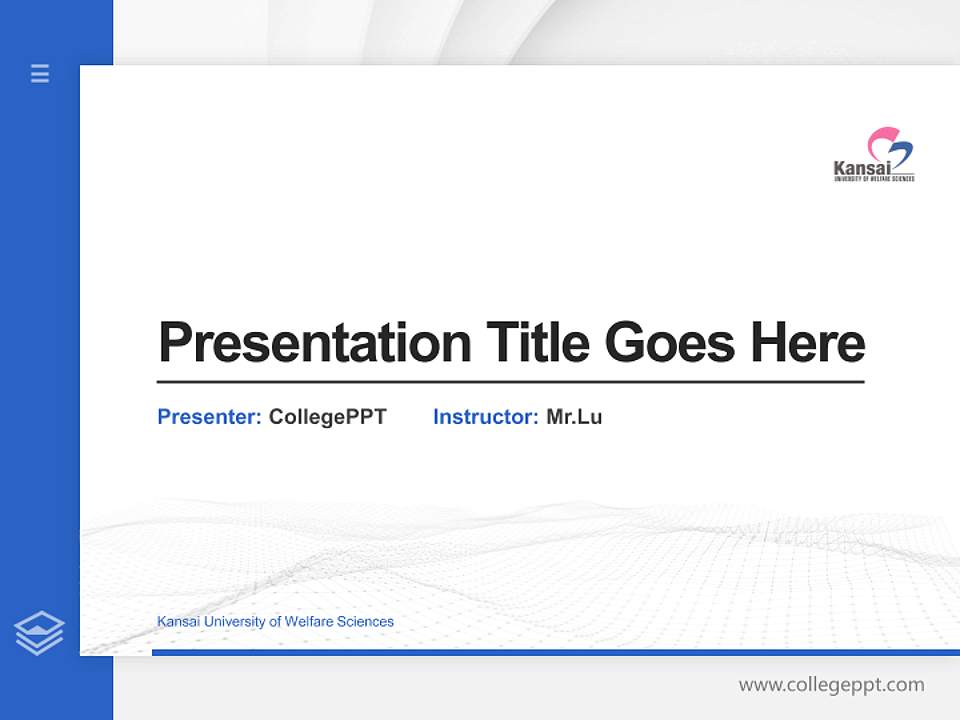Click 'Kansai University of Welfare Sciences' footer text

[x=276, y=621]
